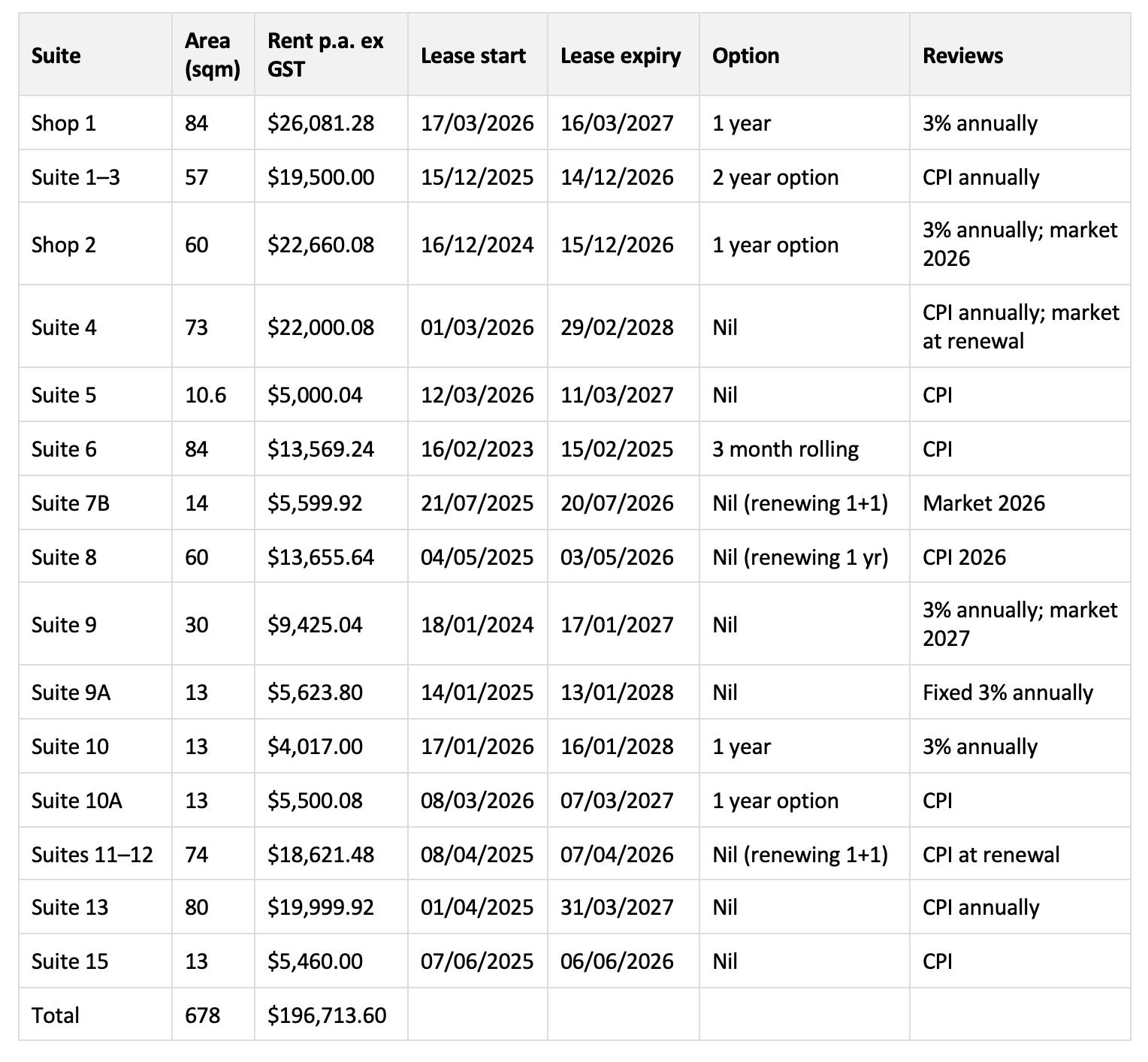Select the Suite 1–3 name cell
This screenshot has height=1062, width=1148.
click(x=75, y=177)
